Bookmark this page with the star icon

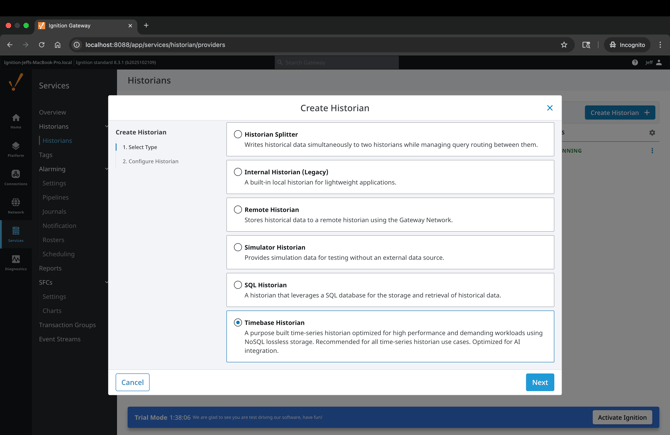click(564, 45)
